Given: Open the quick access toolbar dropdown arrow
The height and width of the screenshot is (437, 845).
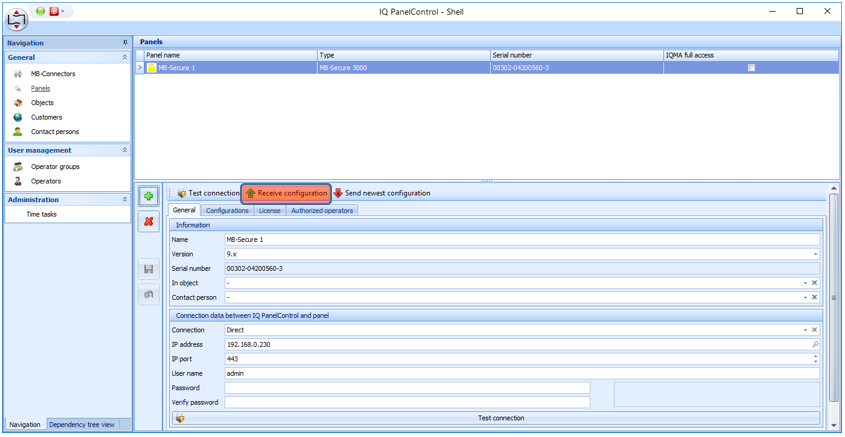Looking at the screenshot, I should point(63,11).
